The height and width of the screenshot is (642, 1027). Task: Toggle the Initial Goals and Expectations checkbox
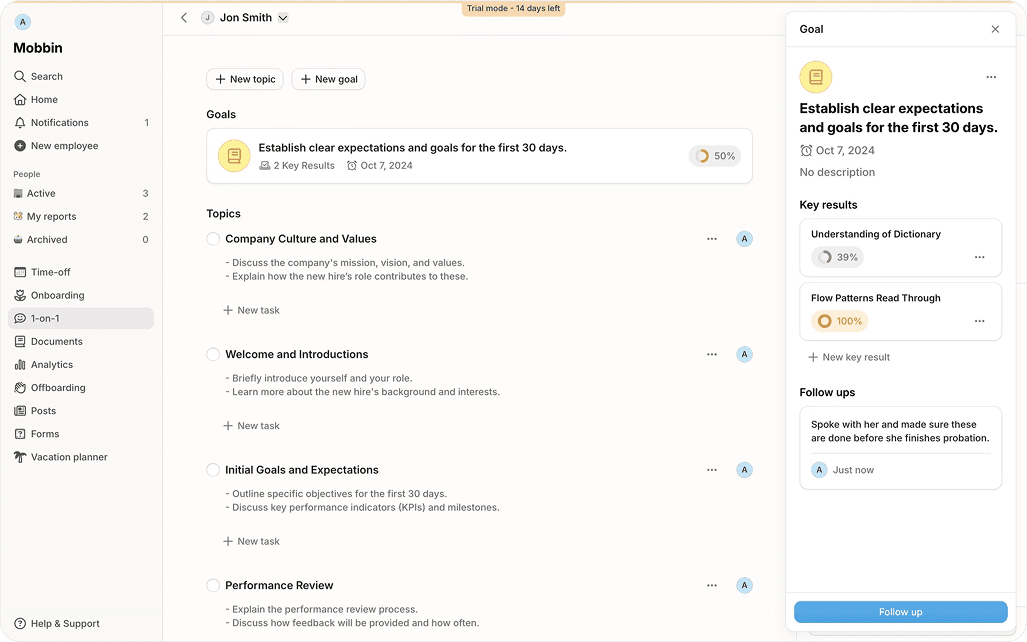pyautogui.click(x=213, y=470)
